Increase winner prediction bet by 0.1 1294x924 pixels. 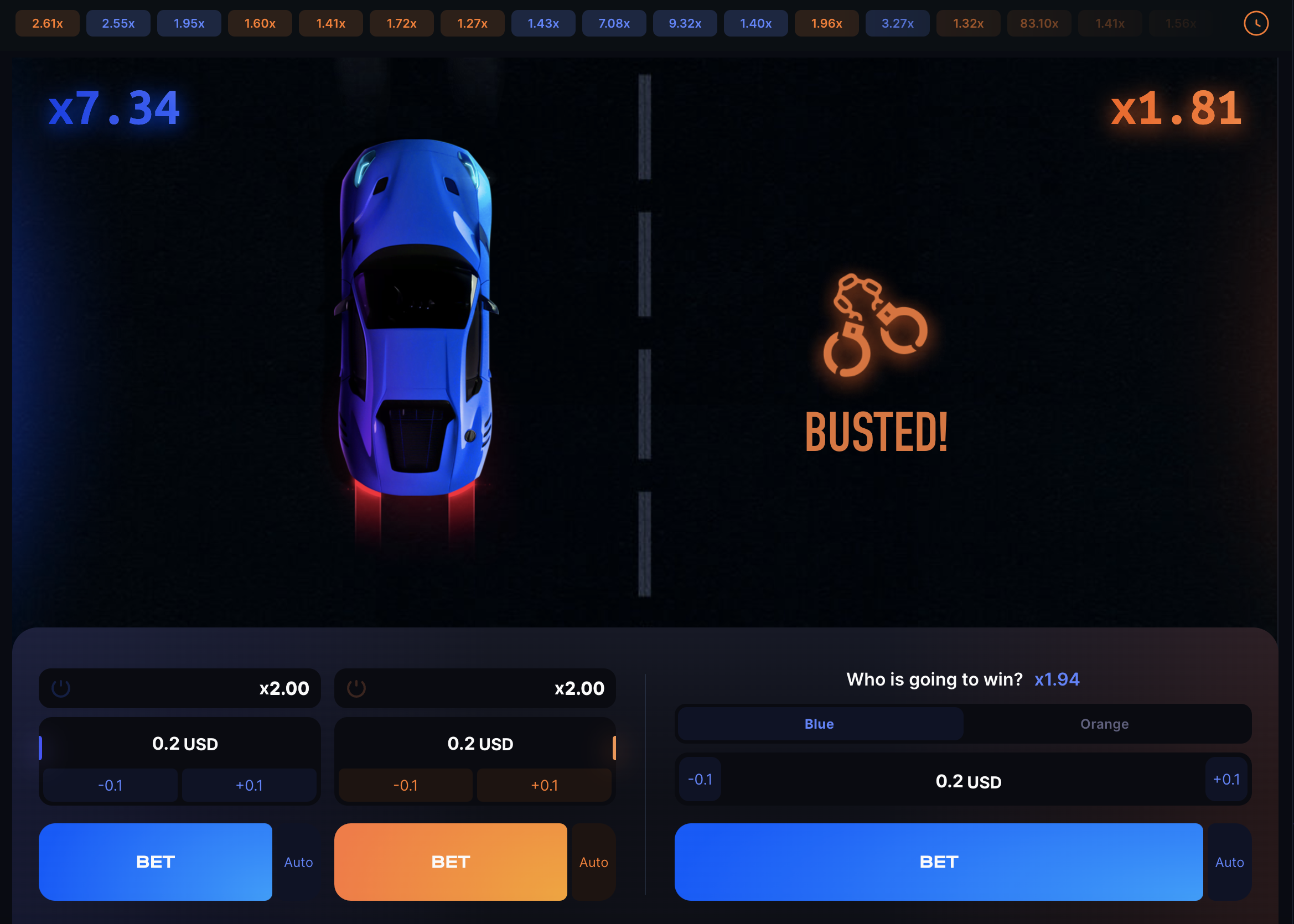[x=1226, y=779]
